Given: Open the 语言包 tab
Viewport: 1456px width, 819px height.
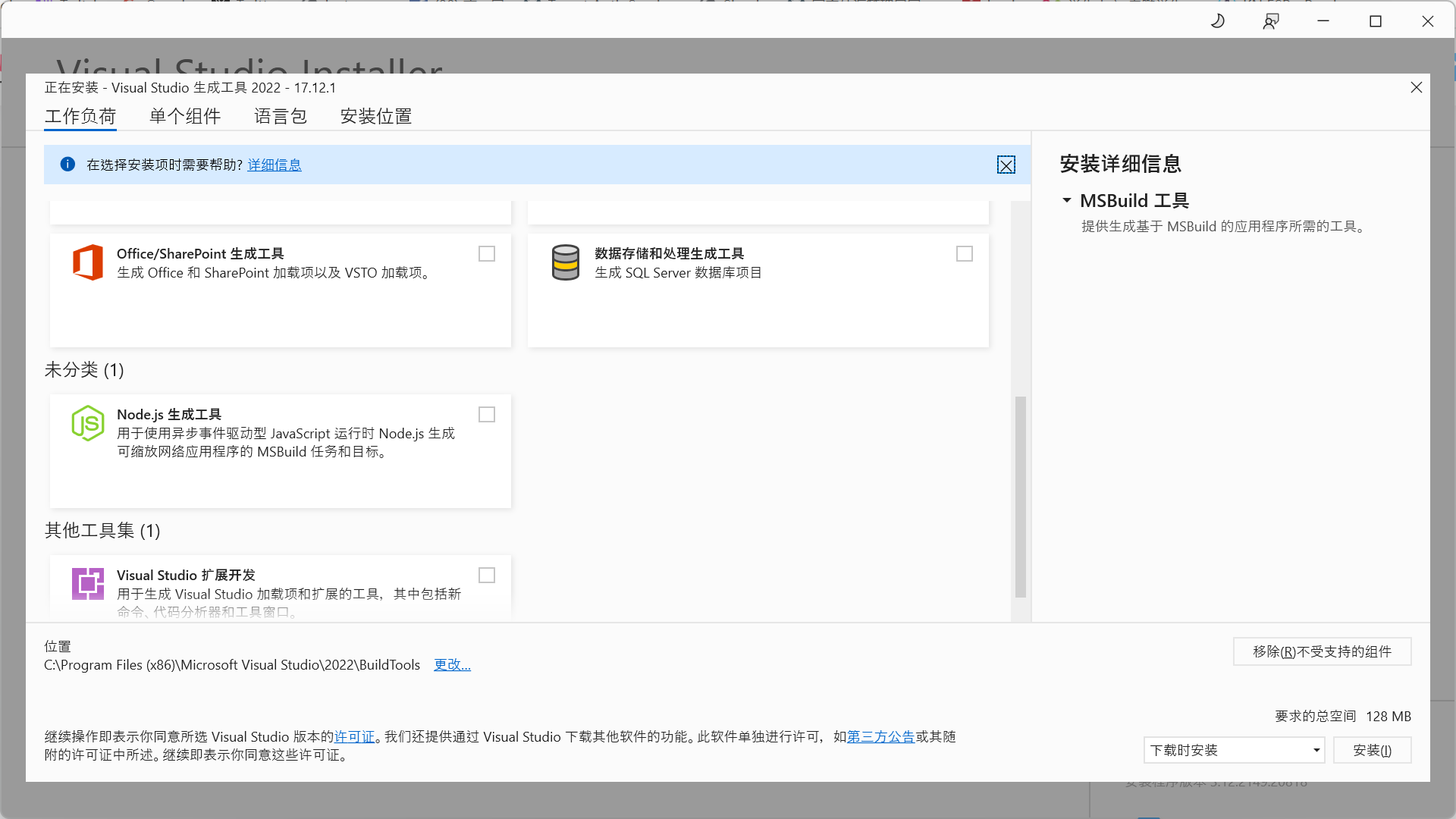Looking at the screenshot, I should click(x=280, y=116).
